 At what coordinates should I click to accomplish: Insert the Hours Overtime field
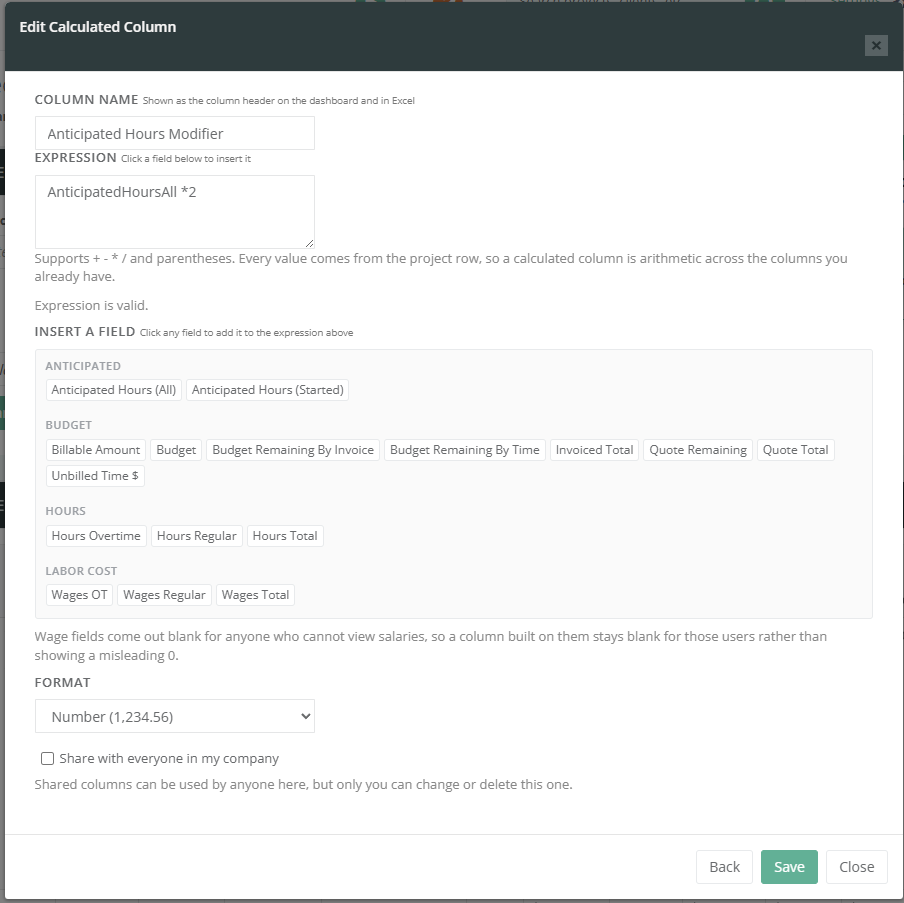point(96,536)
